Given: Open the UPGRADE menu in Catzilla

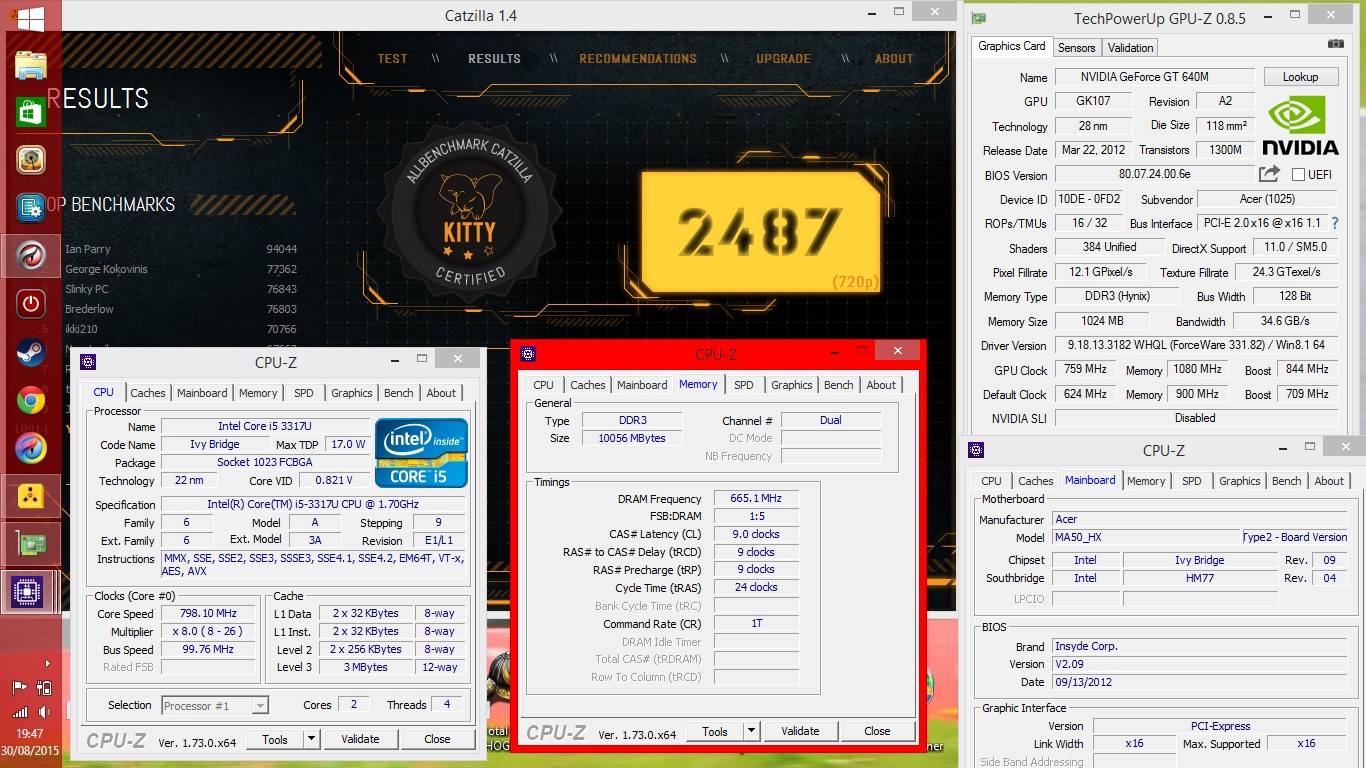Looking at the screenshot, I should pos(783,59).
